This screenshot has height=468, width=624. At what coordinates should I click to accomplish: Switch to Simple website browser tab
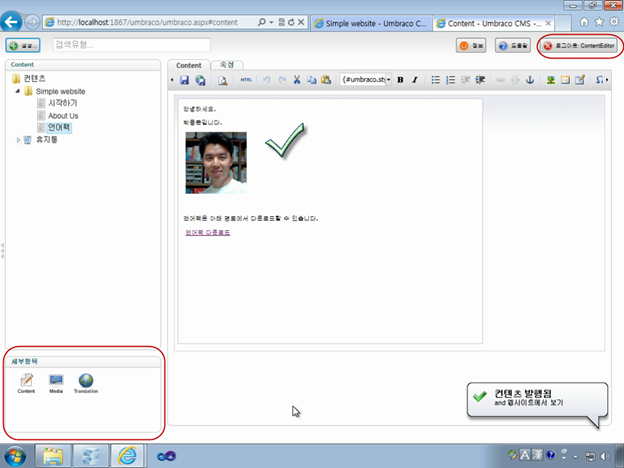click(x=371, y=23)
